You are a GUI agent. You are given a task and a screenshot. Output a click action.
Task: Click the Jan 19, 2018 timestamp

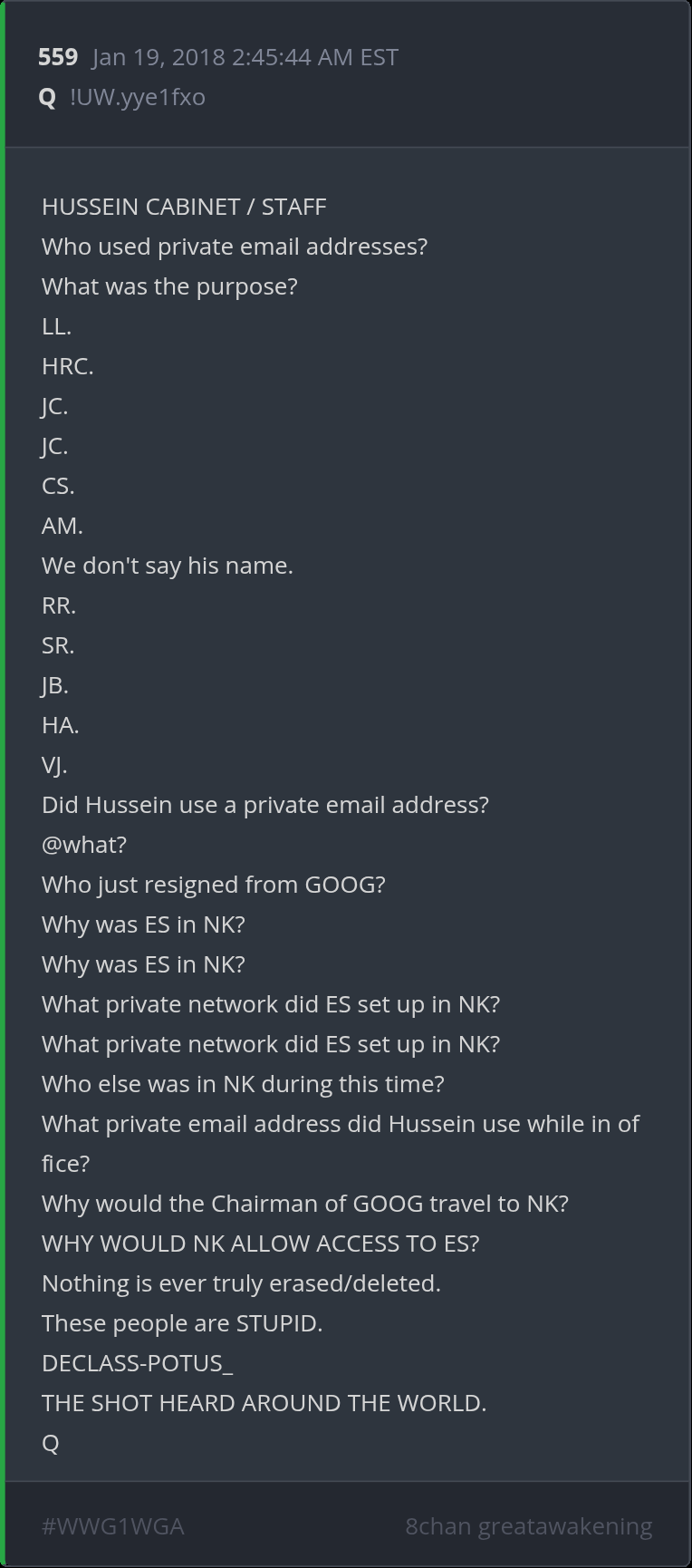pyautogui.click(x=245, y=57)
